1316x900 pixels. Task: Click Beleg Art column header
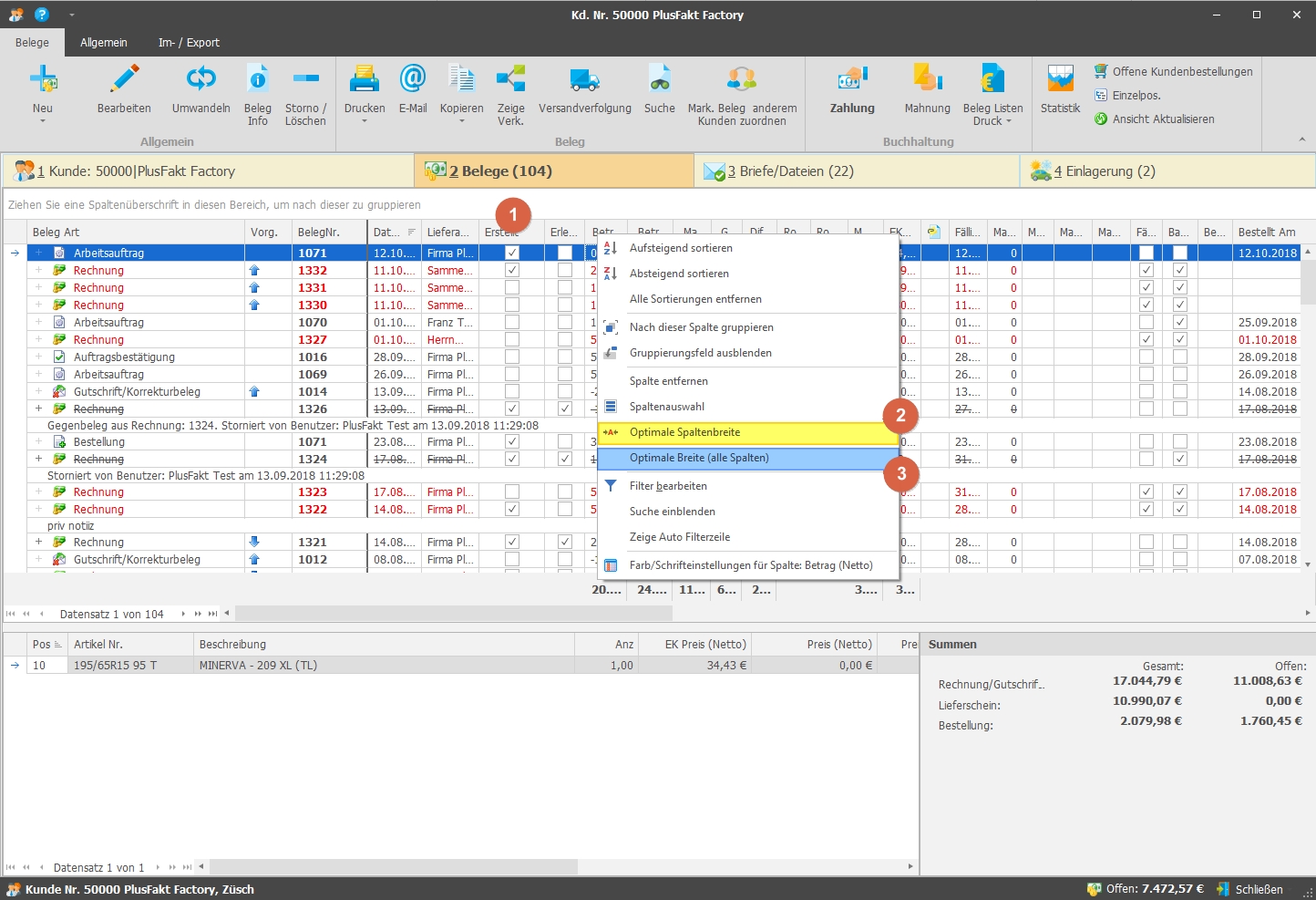pyautogui.click(x=136, y=232)
